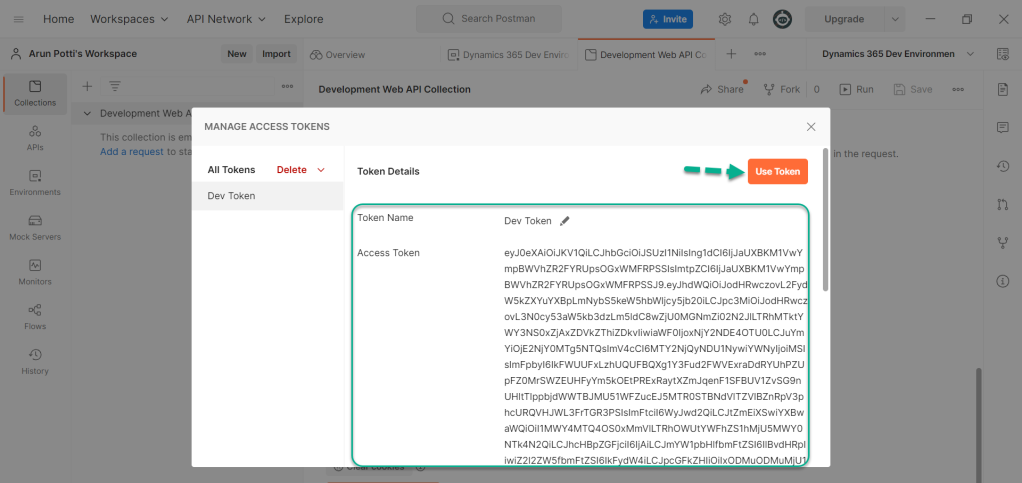The image size is (1022, 483).
Task: Open the Monitors sidebar section
Action: pyautogui.click(x=35, y=272)
